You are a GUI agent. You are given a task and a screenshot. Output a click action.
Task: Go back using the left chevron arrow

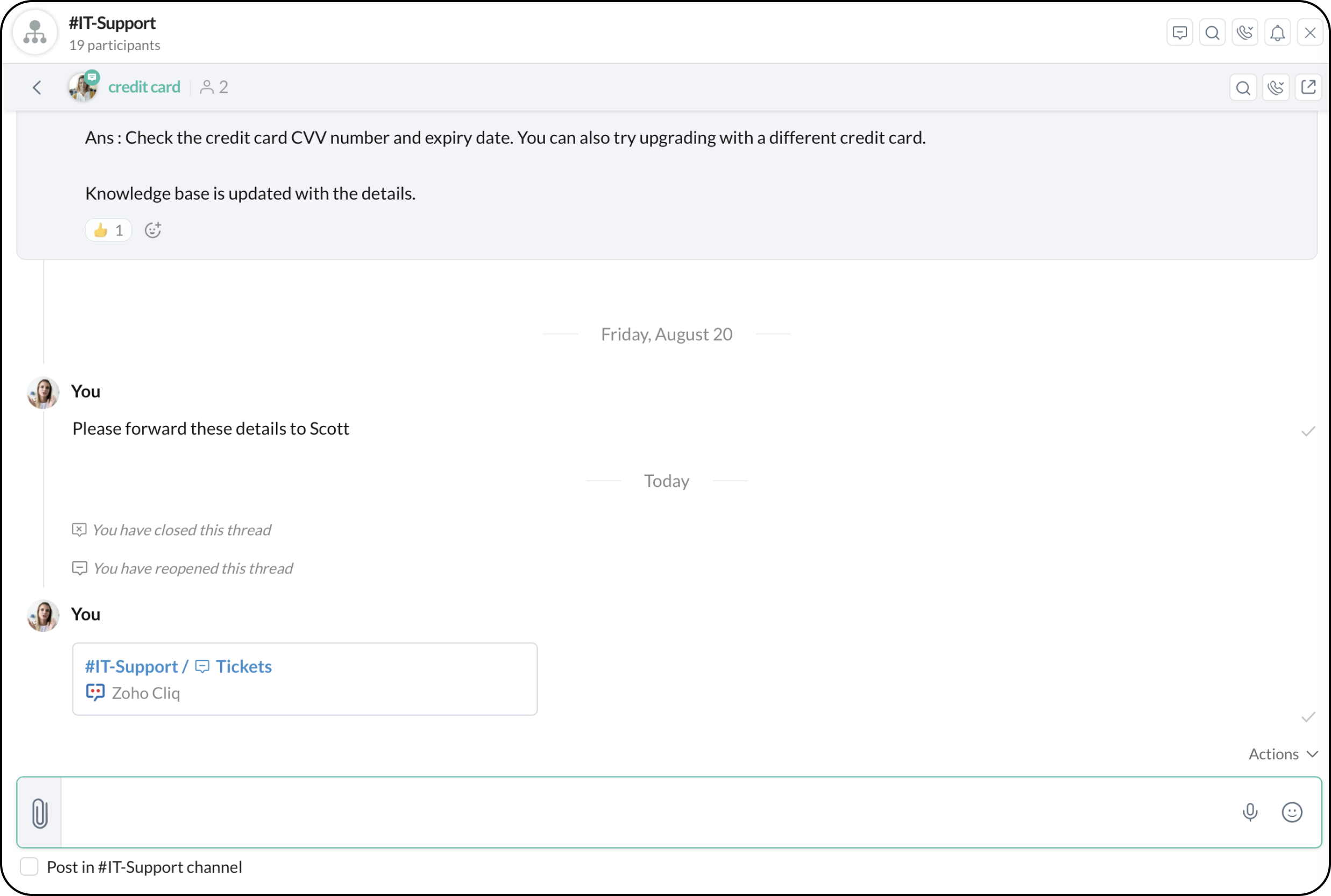(37, 88)
